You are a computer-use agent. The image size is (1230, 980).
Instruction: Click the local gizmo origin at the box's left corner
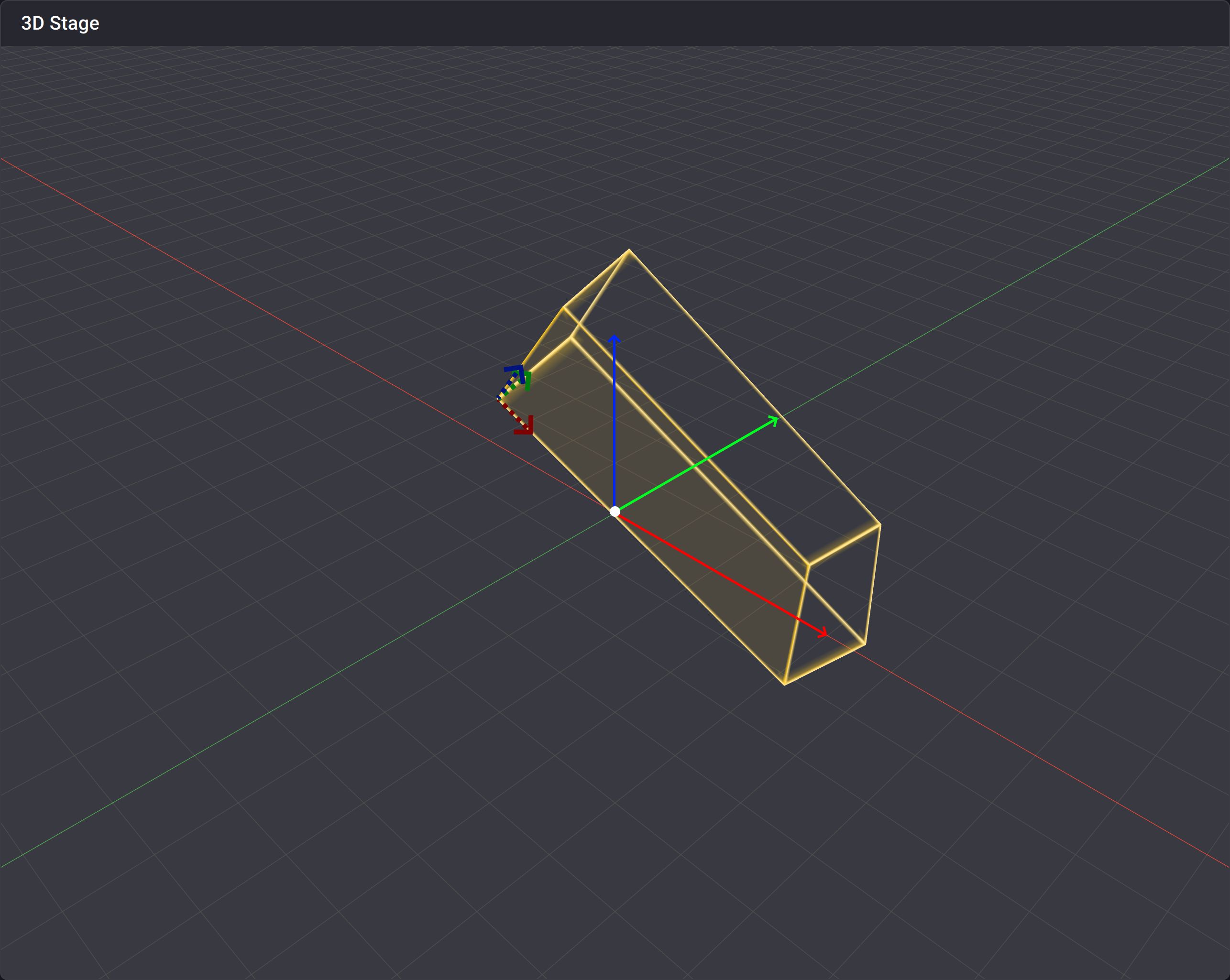pyautogui.click(x=498, y=398)
